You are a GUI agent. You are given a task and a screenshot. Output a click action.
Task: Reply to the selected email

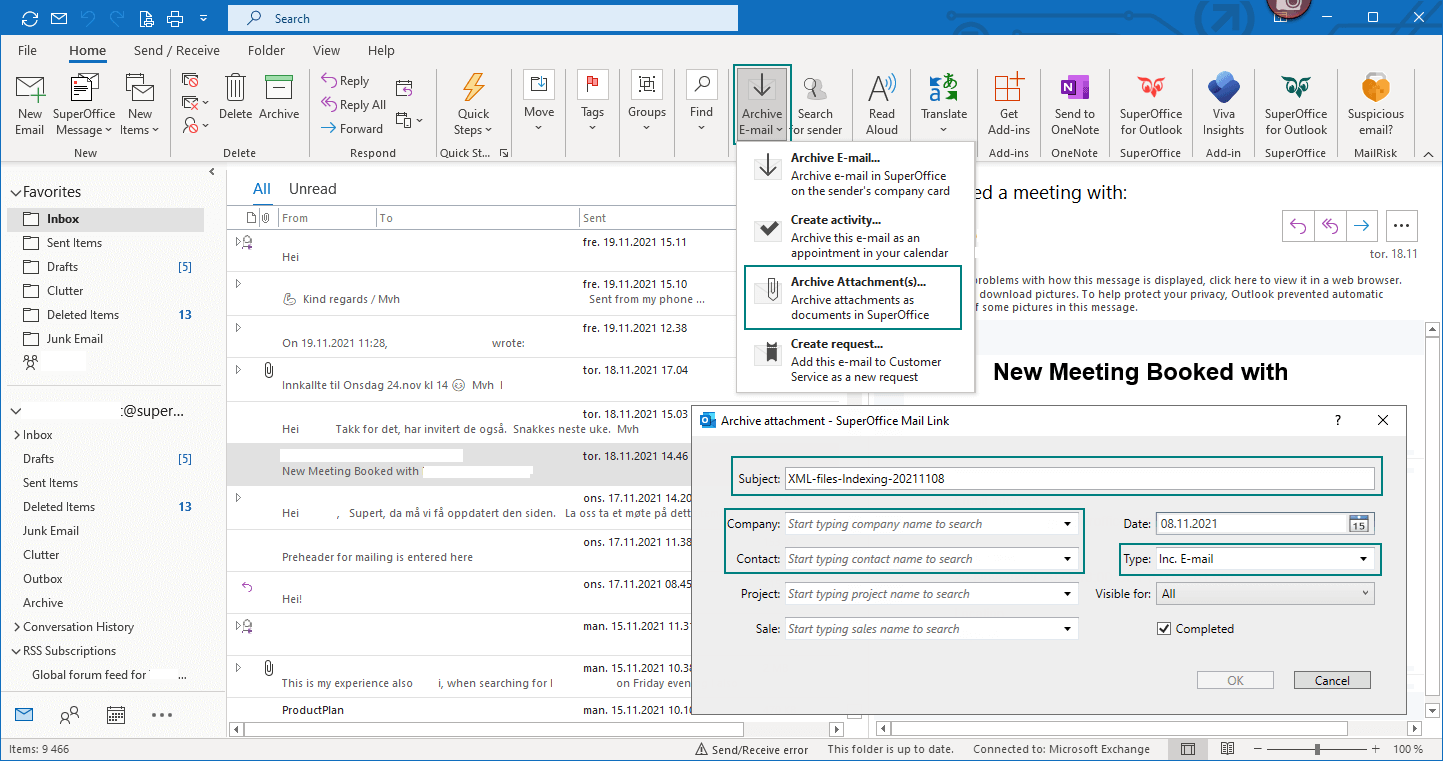click(x=345, y=81)
